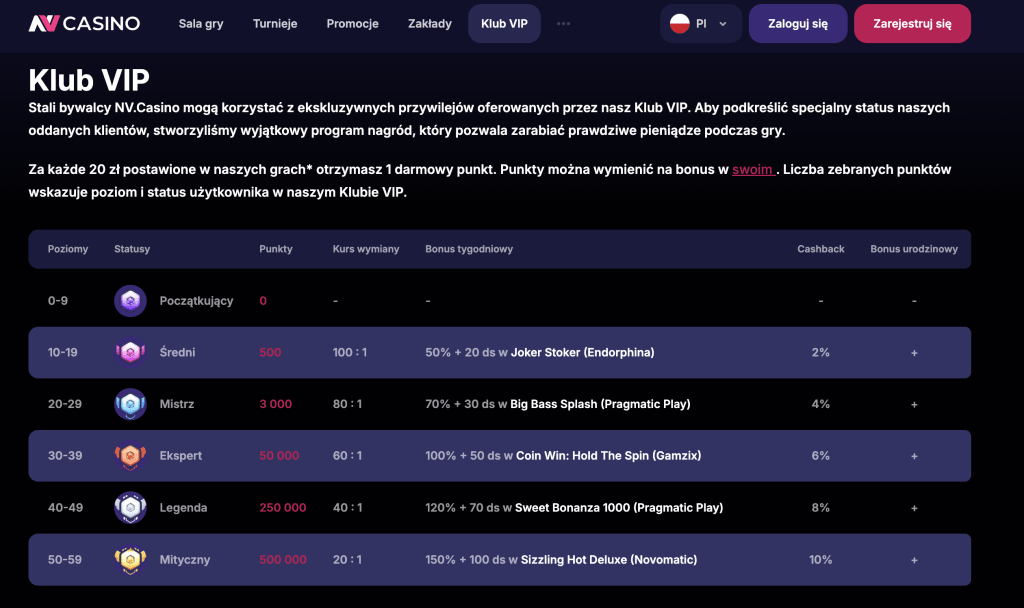This screenshot has width=1024, height=608.
Task: Click the Polish flag icon
Action: click(x=680, y=24)
